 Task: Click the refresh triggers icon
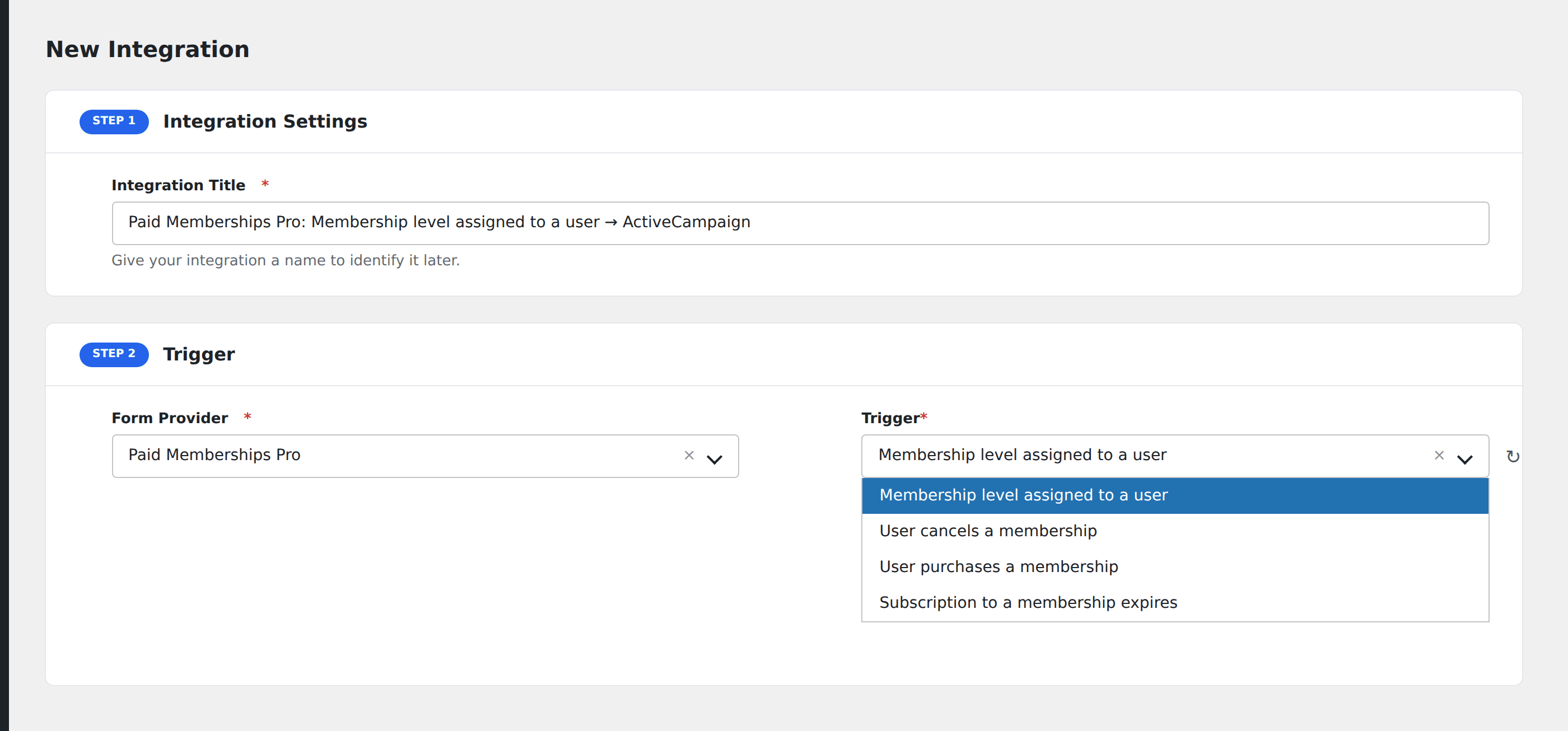pos(1513,456)
